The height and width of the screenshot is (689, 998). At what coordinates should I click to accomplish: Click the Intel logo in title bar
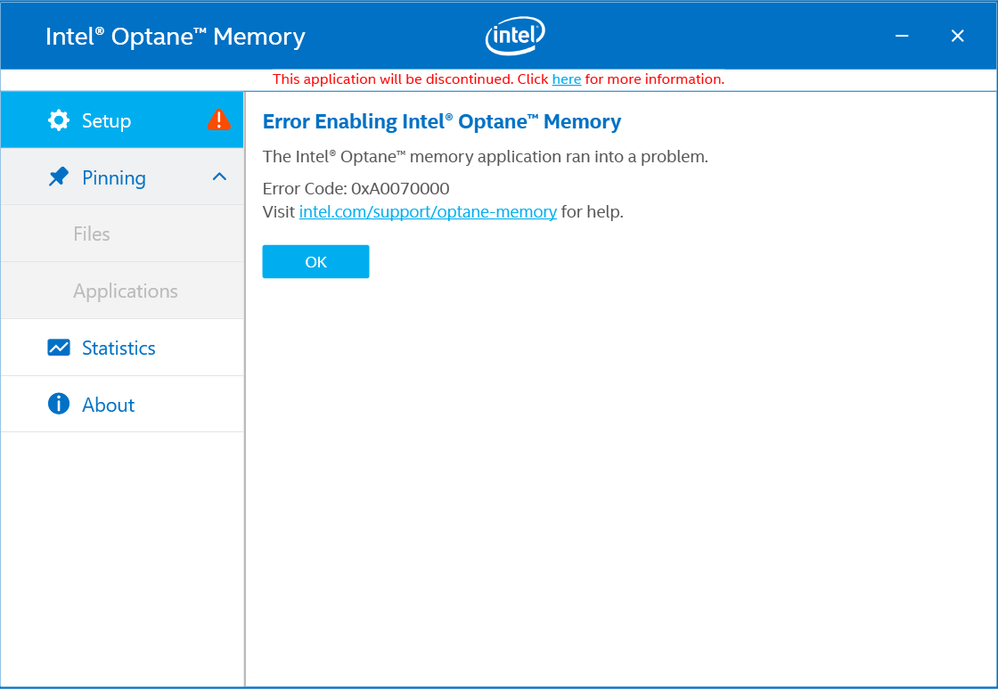pyautogui.click(x=515, y=36)
